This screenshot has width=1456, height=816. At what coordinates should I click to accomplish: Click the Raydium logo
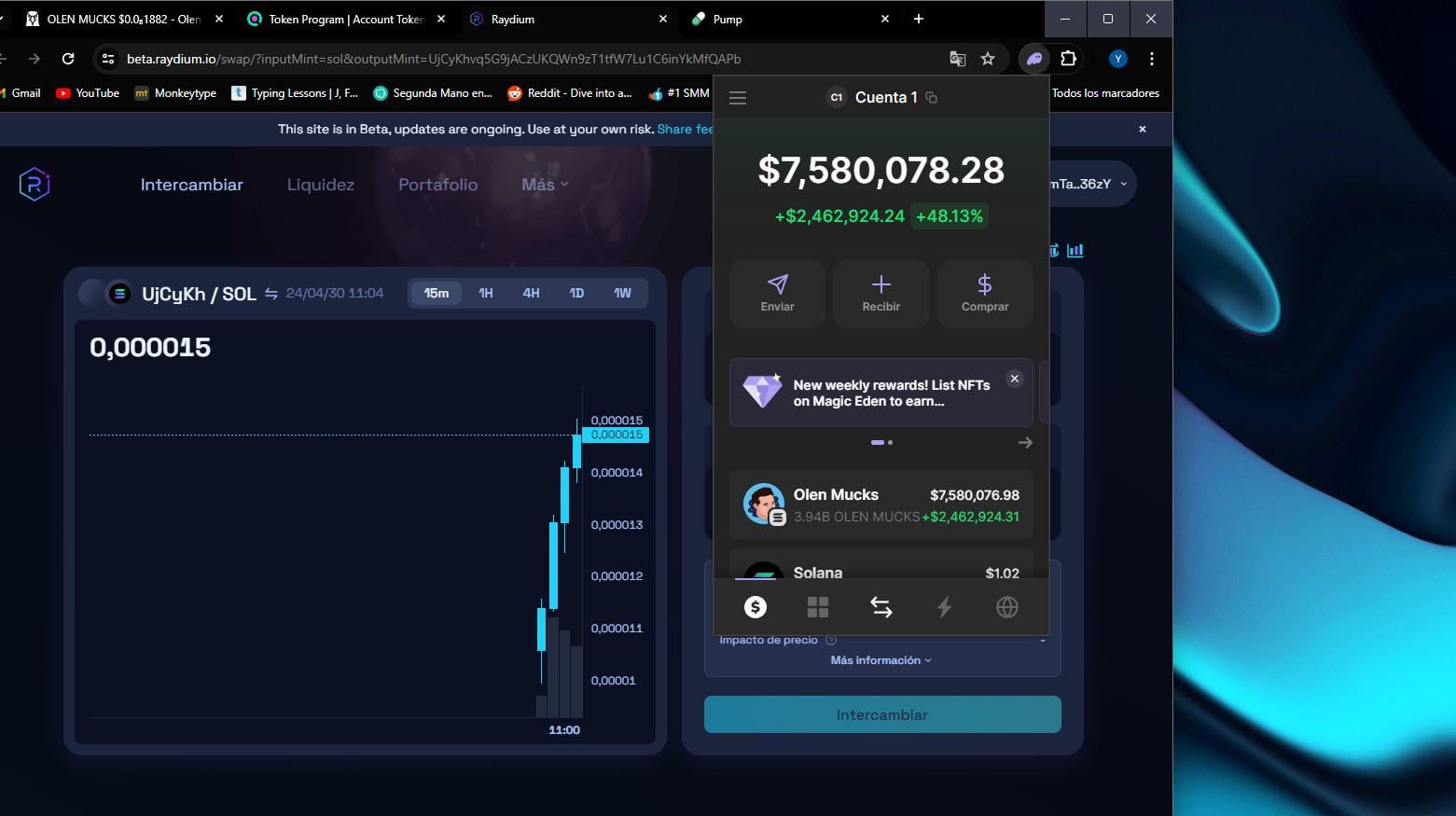[35, 184]
